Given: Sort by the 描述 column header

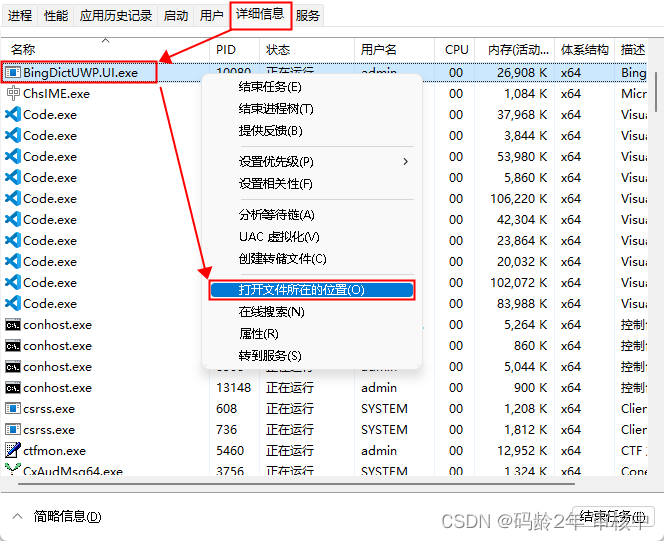Looking at the screenshot, I should pos(631,50).
